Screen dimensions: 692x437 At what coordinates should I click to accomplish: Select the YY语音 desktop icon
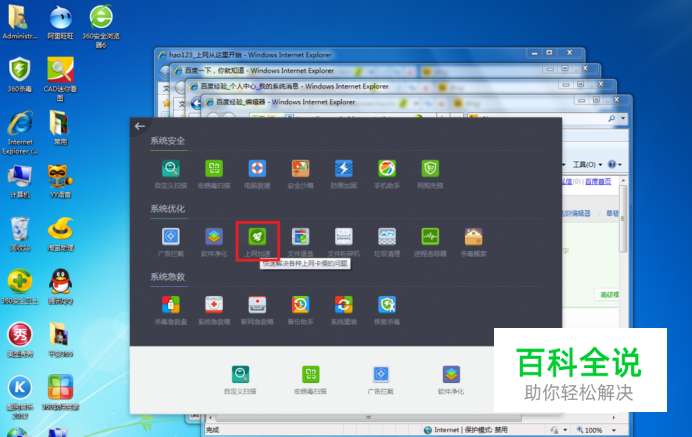(x=60, y=181)
